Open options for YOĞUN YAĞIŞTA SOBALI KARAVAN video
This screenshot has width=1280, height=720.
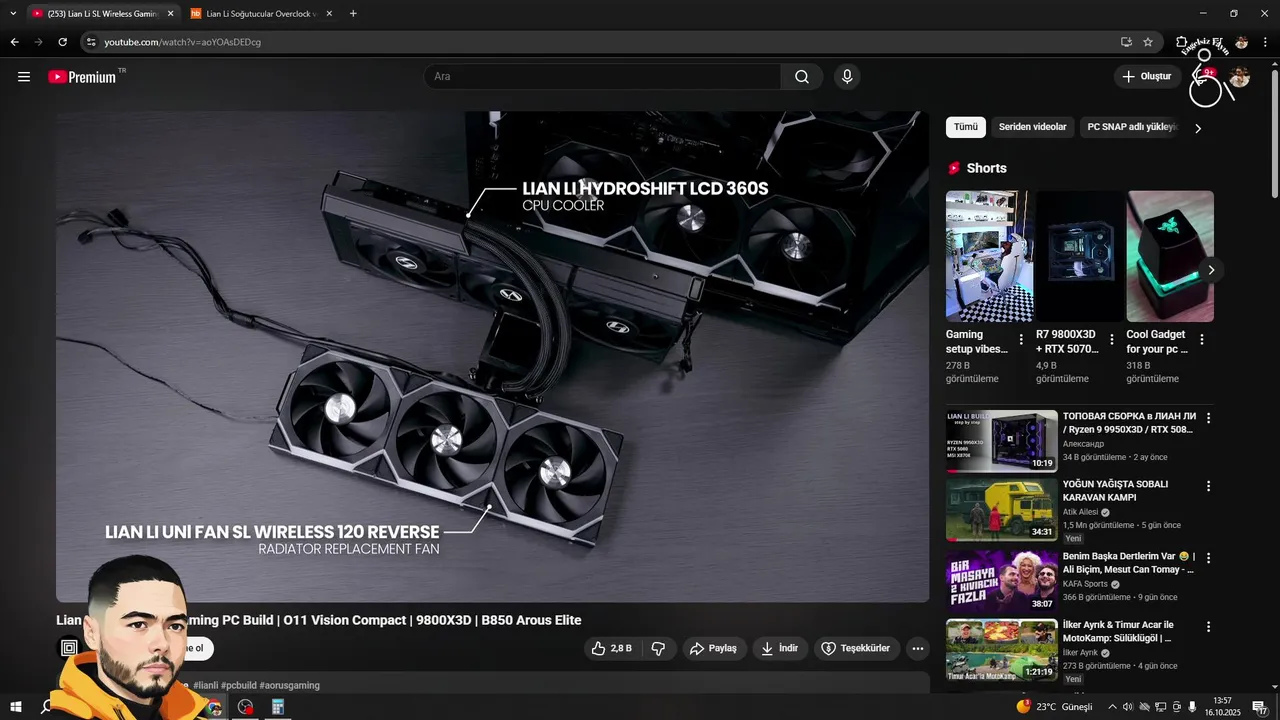click(1208, 486)
